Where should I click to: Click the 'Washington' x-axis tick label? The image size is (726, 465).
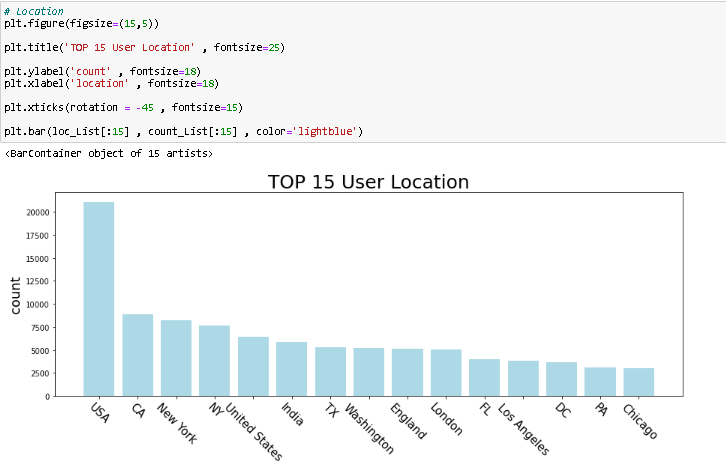(369, 428)
